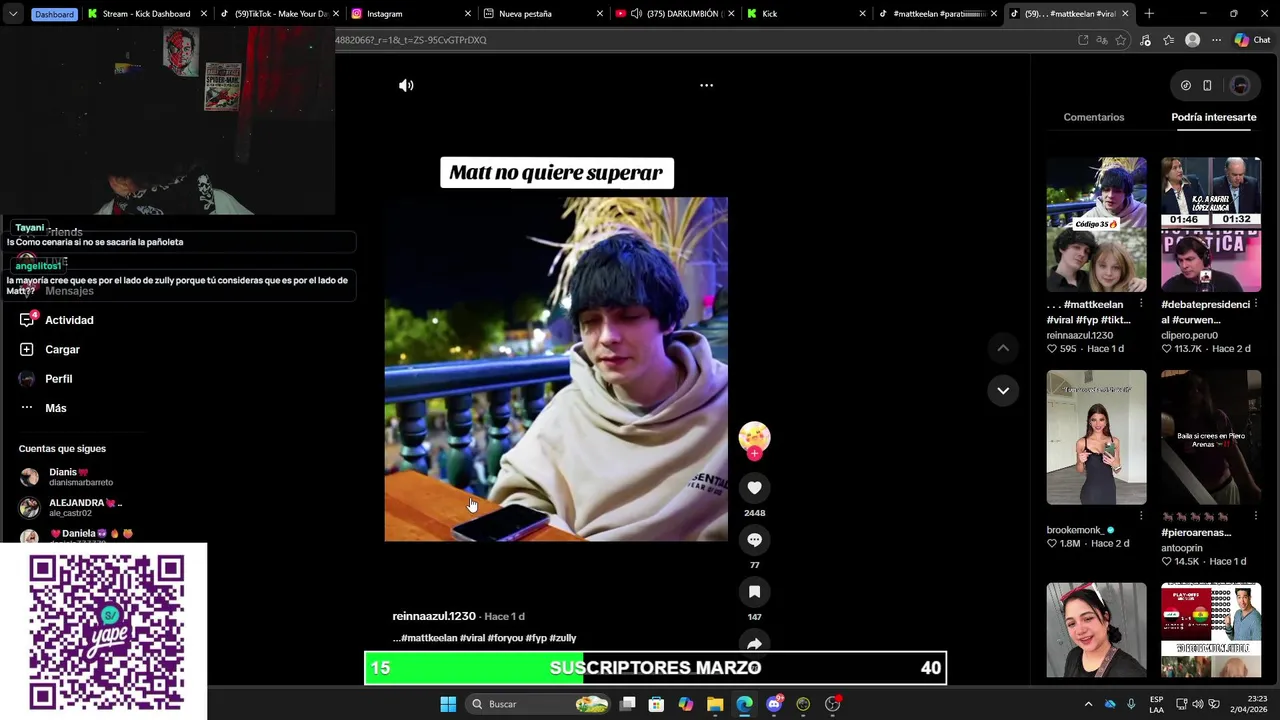Viewport: 1280px width, 720px height.
Task: Open the video comments bubble icon
Action: pos(754,540)
